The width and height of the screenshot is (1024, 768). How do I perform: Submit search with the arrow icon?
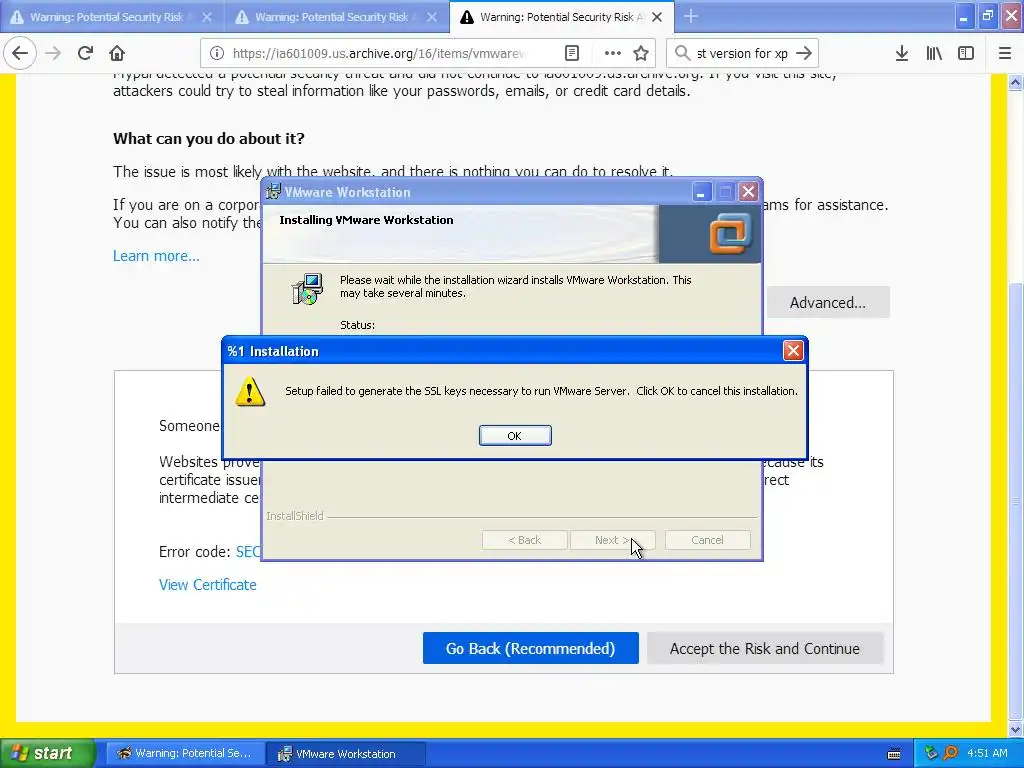click(x=804, y=53)
